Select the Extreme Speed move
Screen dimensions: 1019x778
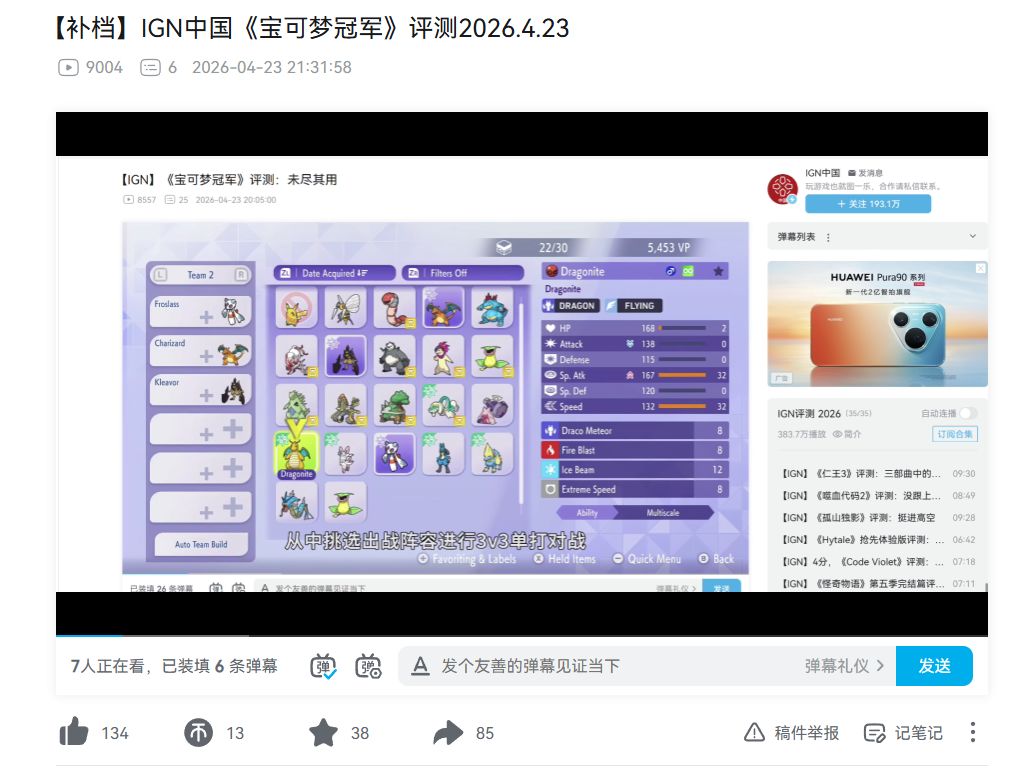pyautogui.click(x=634, y=489)
